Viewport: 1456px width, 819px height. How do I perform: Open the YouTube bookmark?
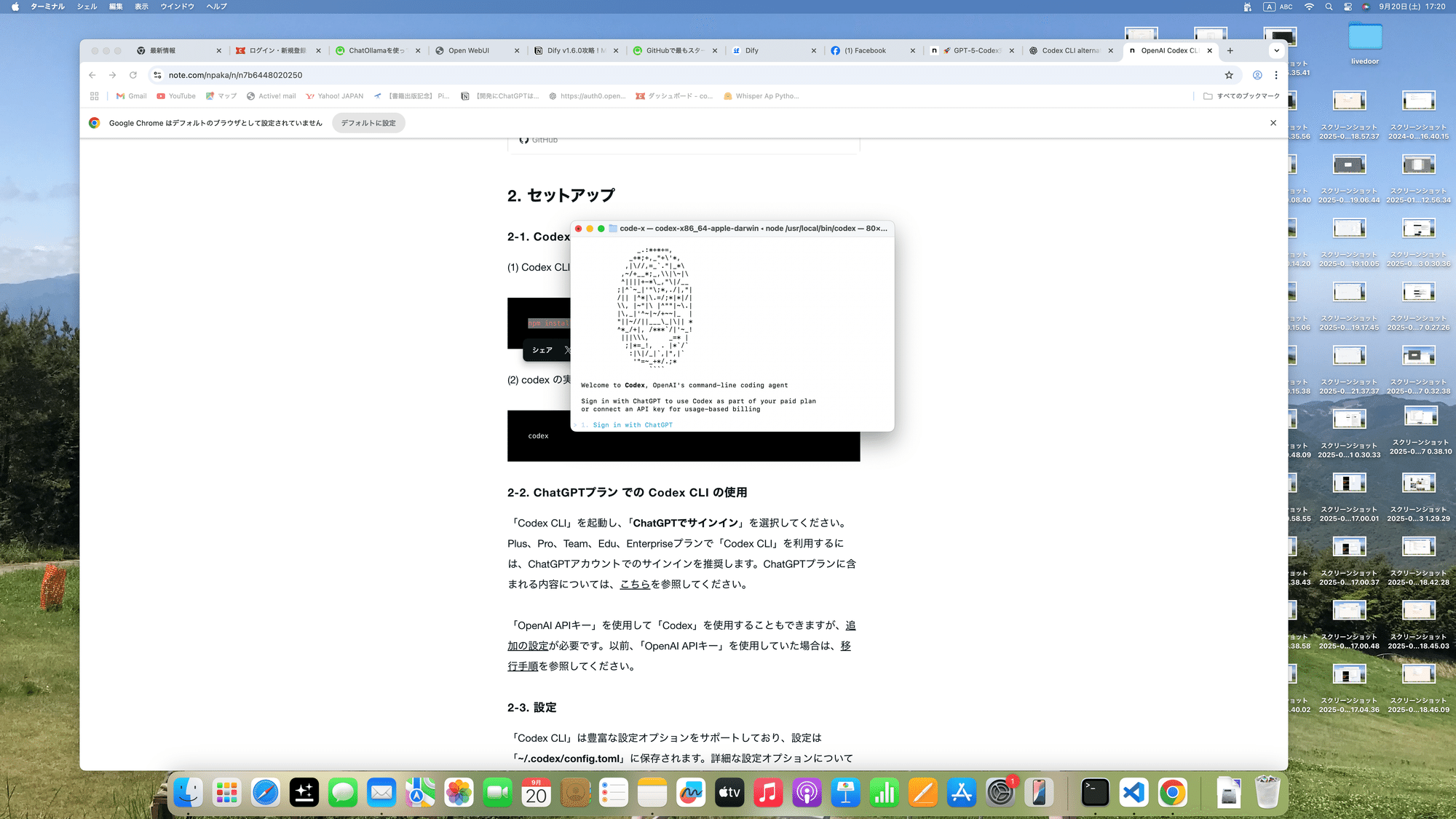pyautogui.click(x=175, y=95)
